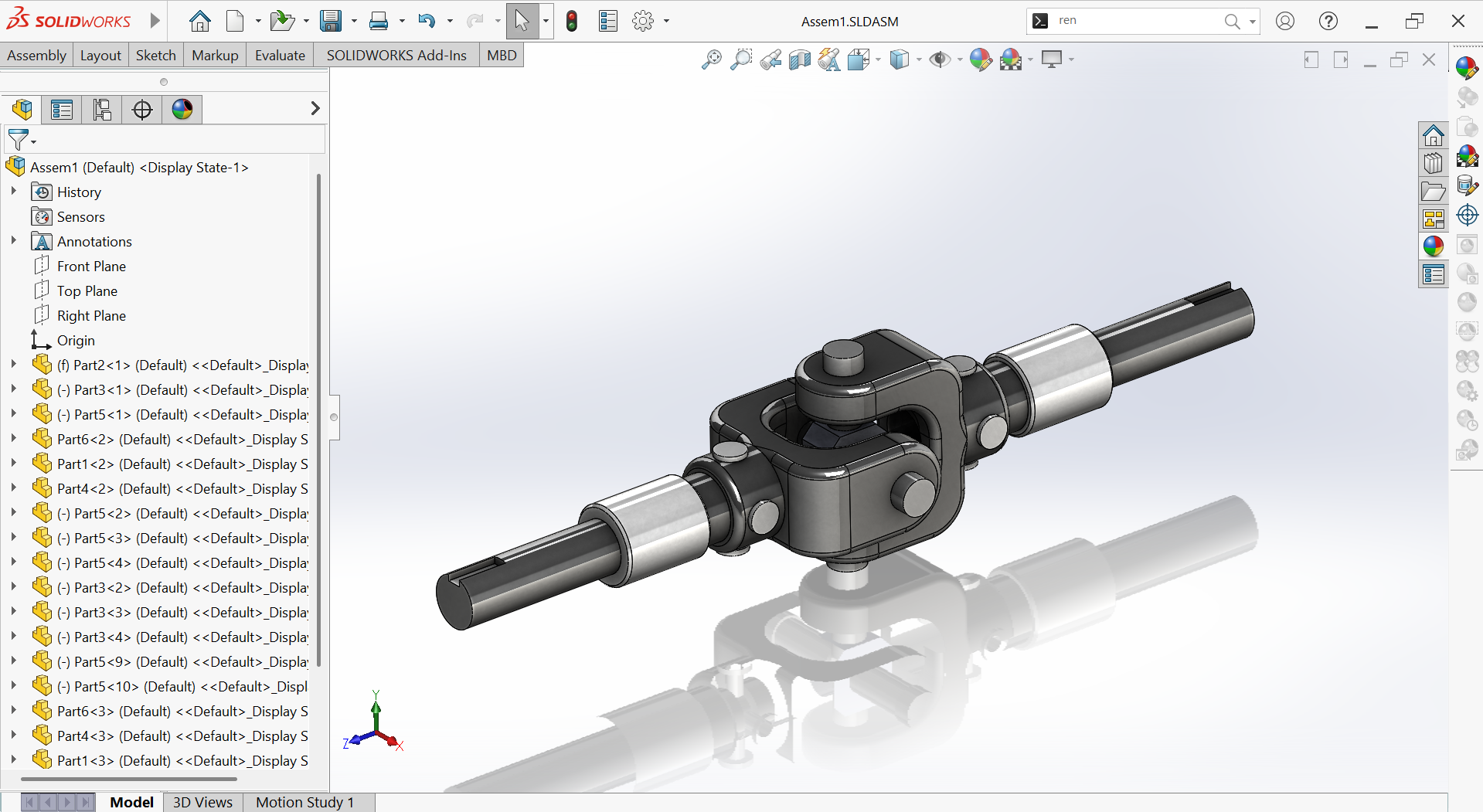
Task: Expand the Part2<1> component node
Action: (13, 364)
